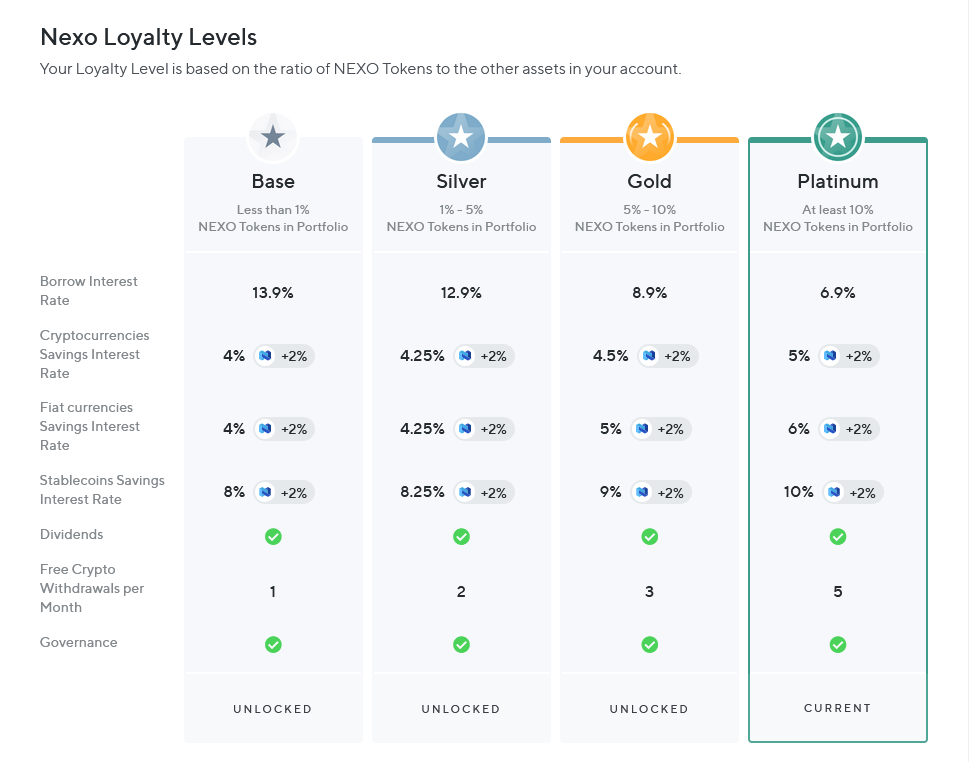The width and height of the screenshot is (969, 762).
Task: Click the Gold level orange star badge
Action: pyautogui.click(x=650, y=137)
